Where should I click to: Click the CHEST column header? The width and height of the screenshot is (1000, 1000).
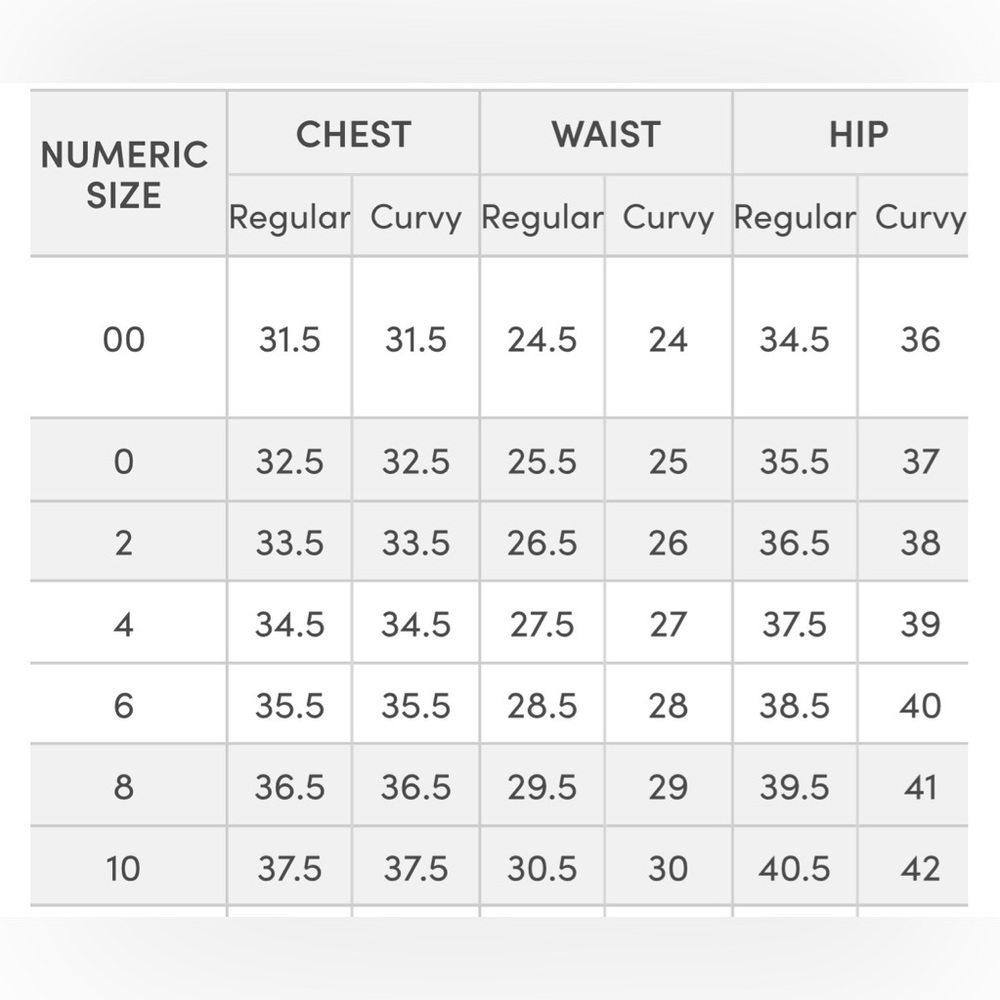coord(354,135)
